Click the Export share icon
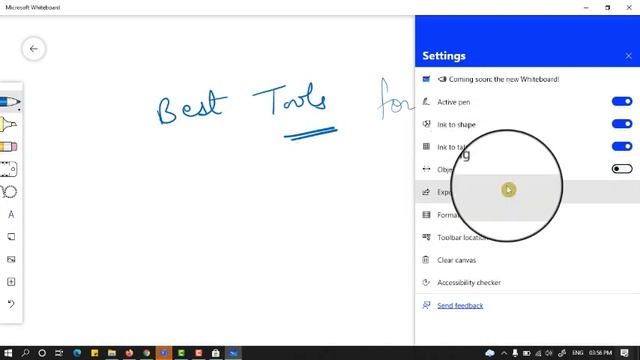Viewport: 640px width, 360px height. 426,192
